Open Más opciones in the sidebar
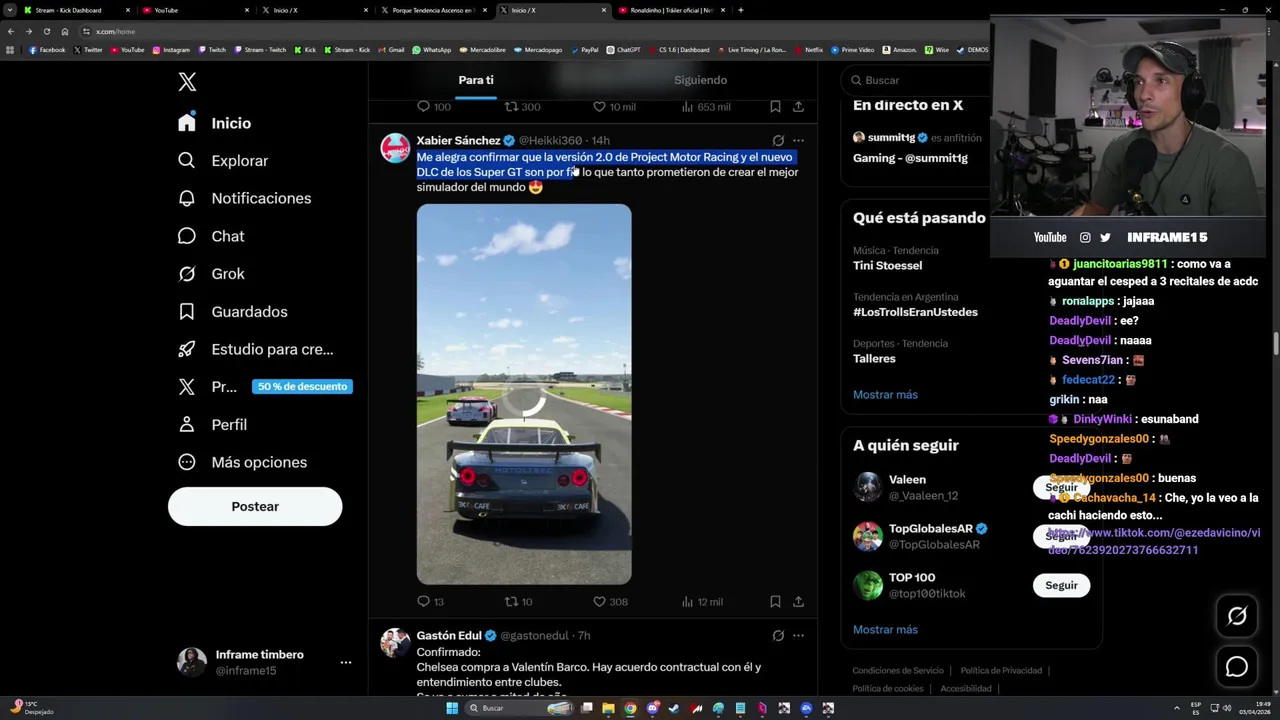1280x720 pixels. pyautogui.click(x=242, y=462)
